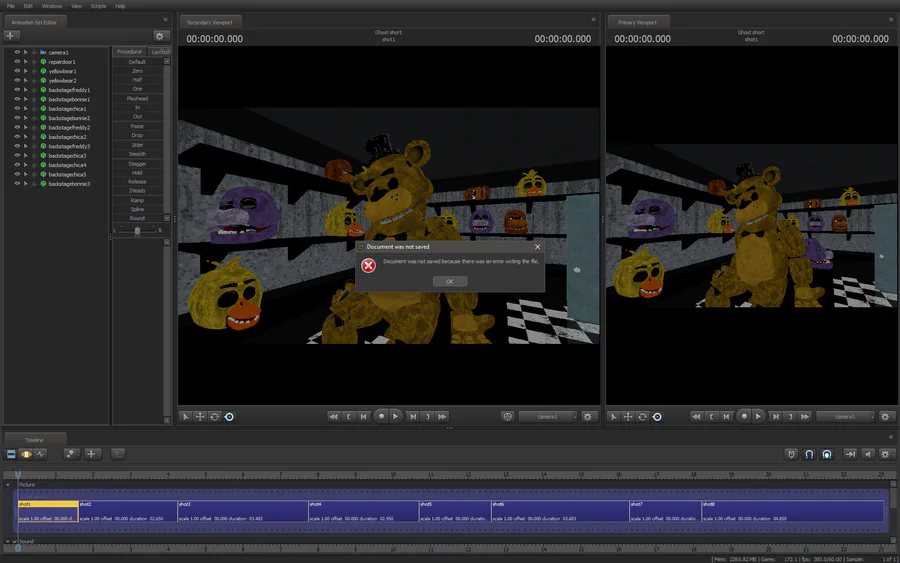The width and height of the screenshot is (900, 563).
Task: Select the shot3 clip in the timeline
Action: [x=243, y=511]
